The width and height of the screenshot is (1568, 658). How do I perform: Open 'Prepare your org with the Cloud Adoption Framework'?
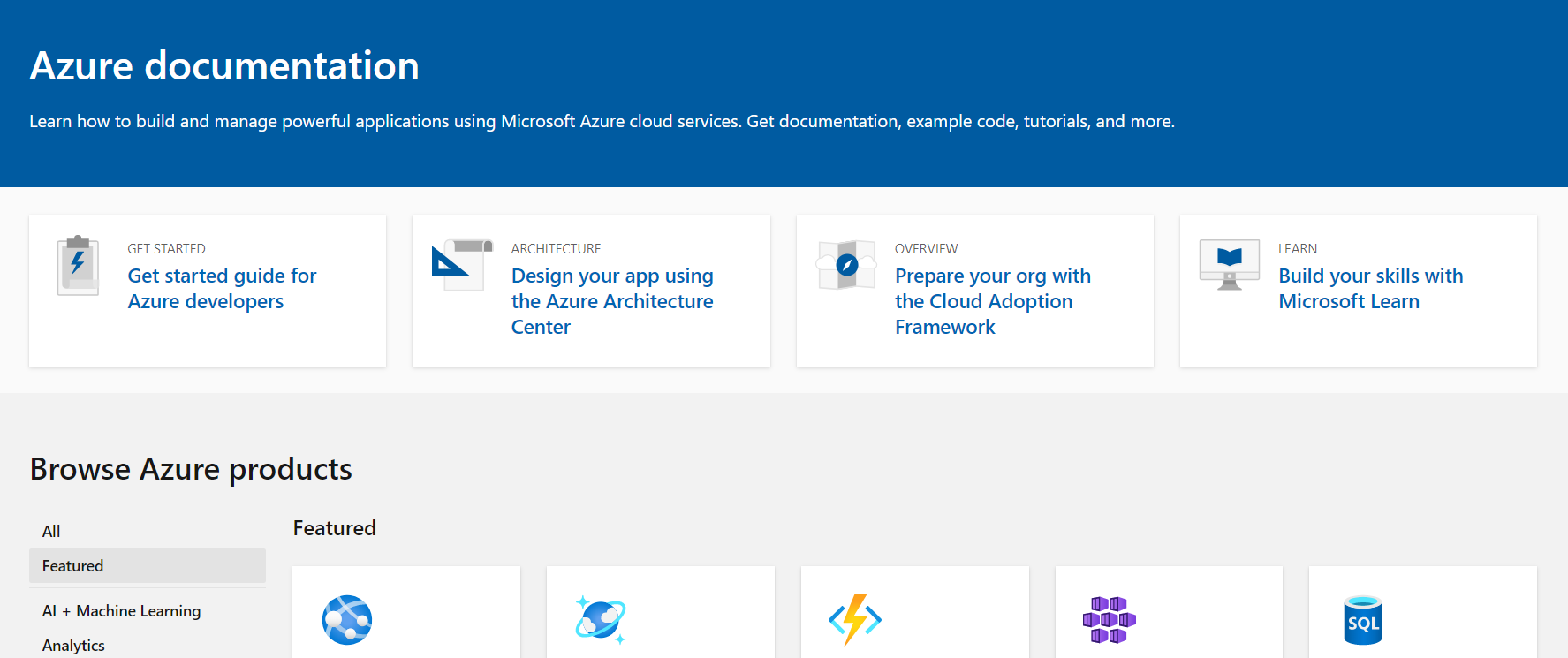tap(993, 301)
